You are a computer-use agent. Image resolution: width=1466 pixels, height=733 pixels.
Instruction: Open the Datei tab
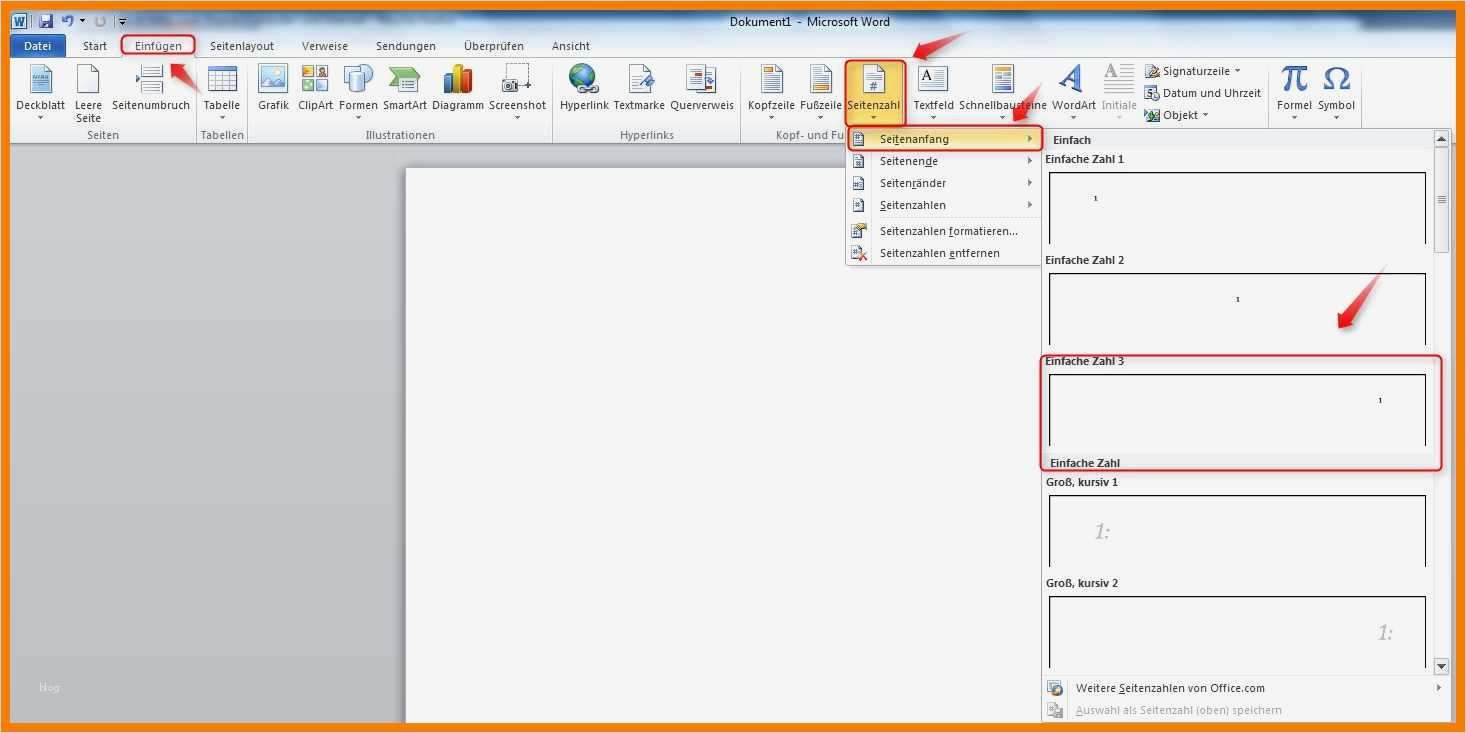click(38, 46)
